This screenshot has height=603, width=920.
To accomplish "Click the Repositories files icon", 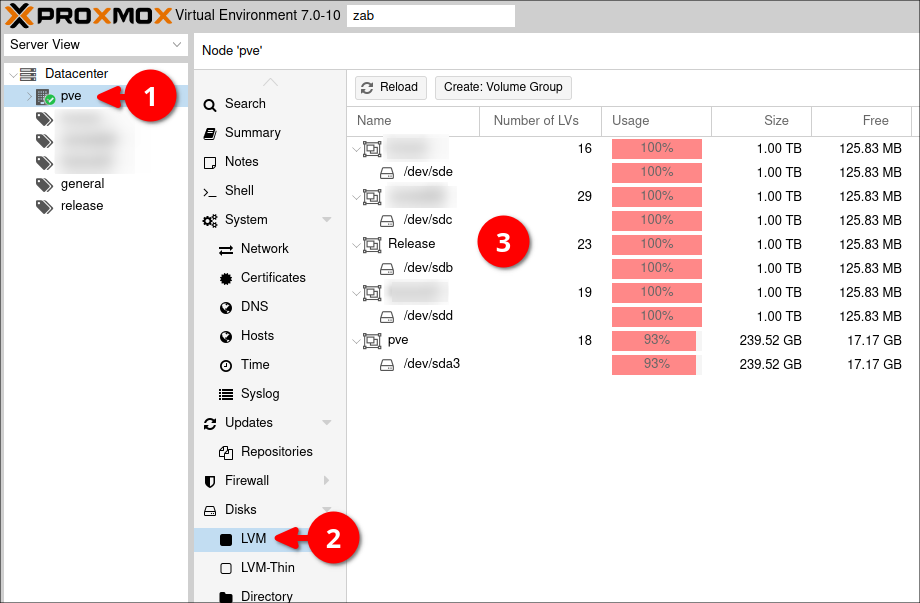I will [226, 452].
